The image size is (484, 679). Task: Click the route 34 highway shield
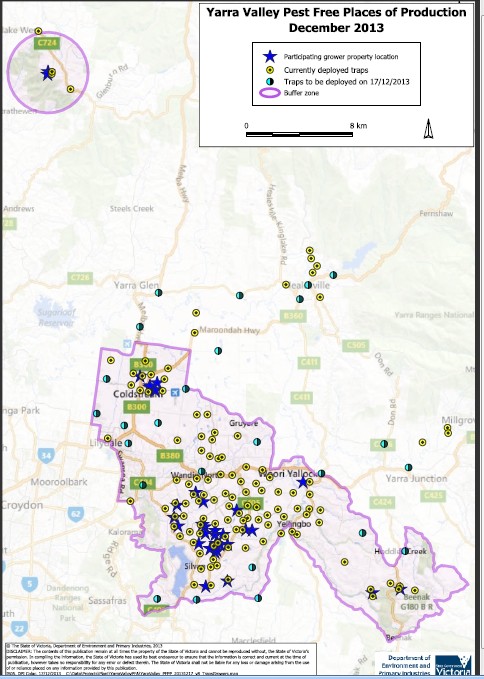(46, 456)
